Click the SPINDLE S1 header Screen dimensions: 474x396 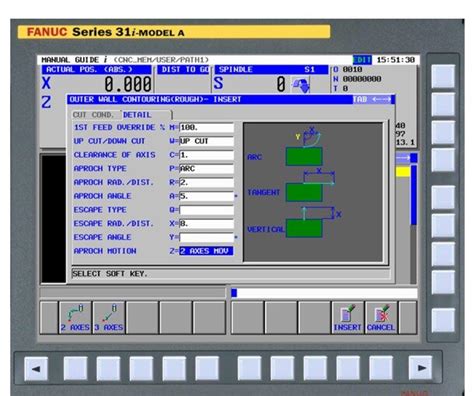(271, 69)
